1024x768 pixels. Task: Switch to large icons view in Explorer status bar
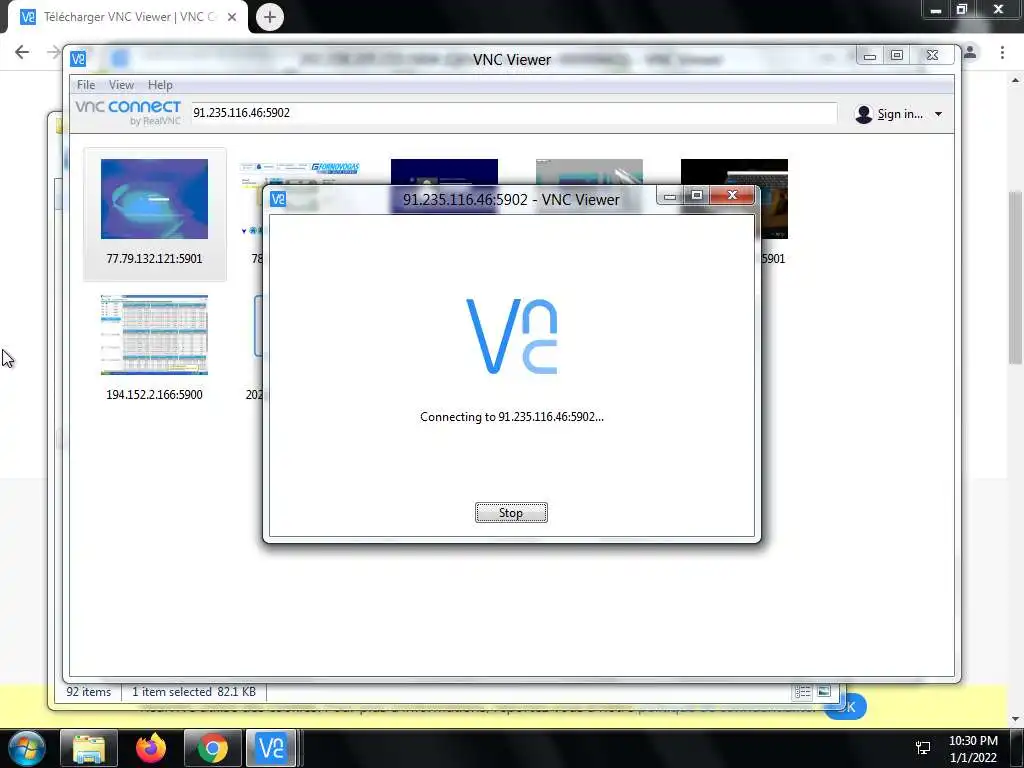[824, 692]
